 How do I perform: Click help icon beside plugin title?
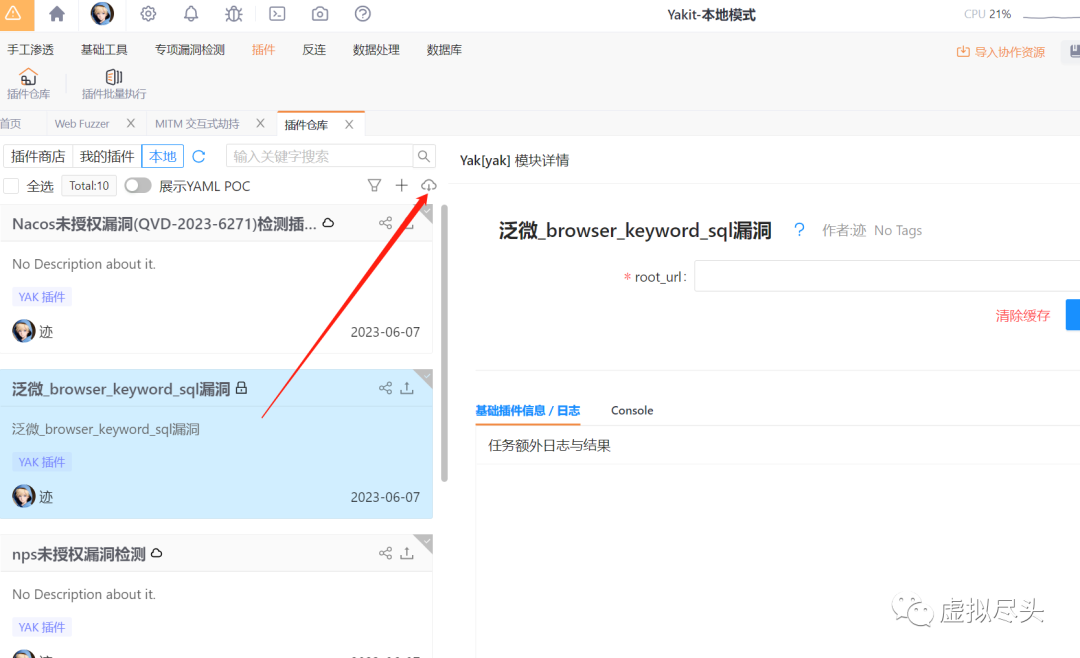point(799,229)
